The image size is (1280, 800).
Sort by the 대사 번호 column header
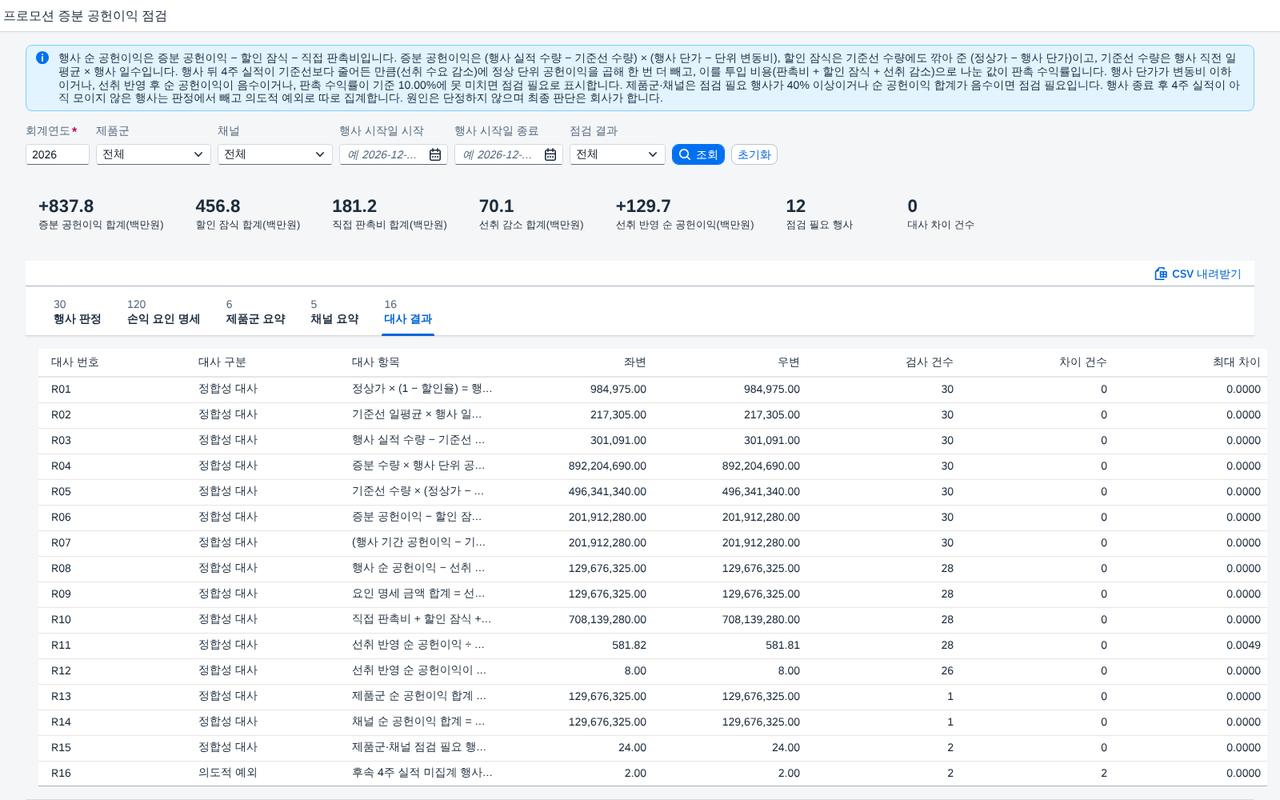pyautogui.click(x=75, y=362)
